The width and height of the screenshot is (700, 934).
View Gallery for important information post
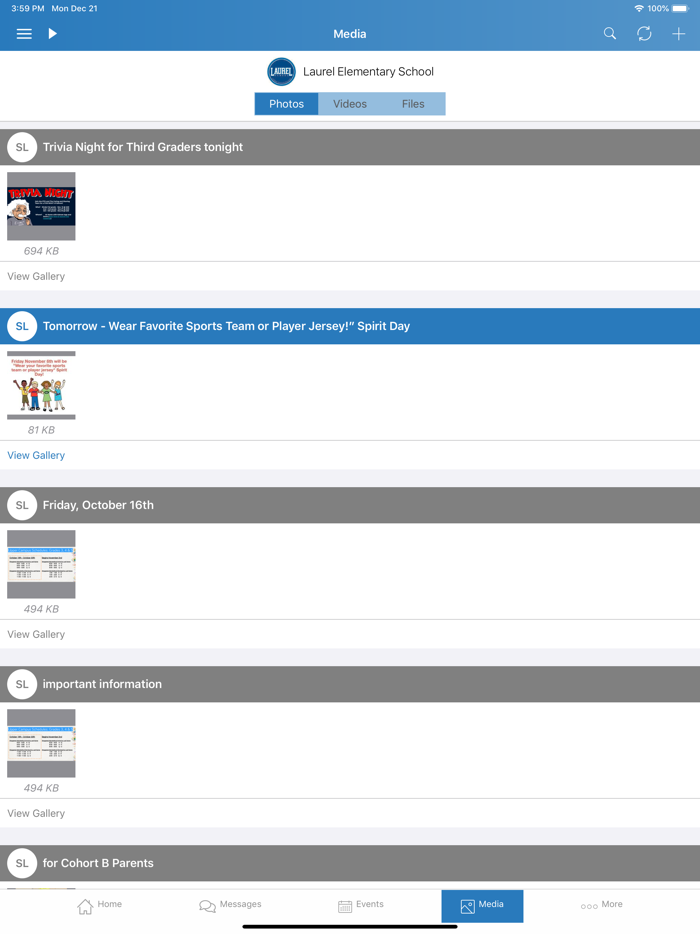pyautogui.click(x=36, y=813)
